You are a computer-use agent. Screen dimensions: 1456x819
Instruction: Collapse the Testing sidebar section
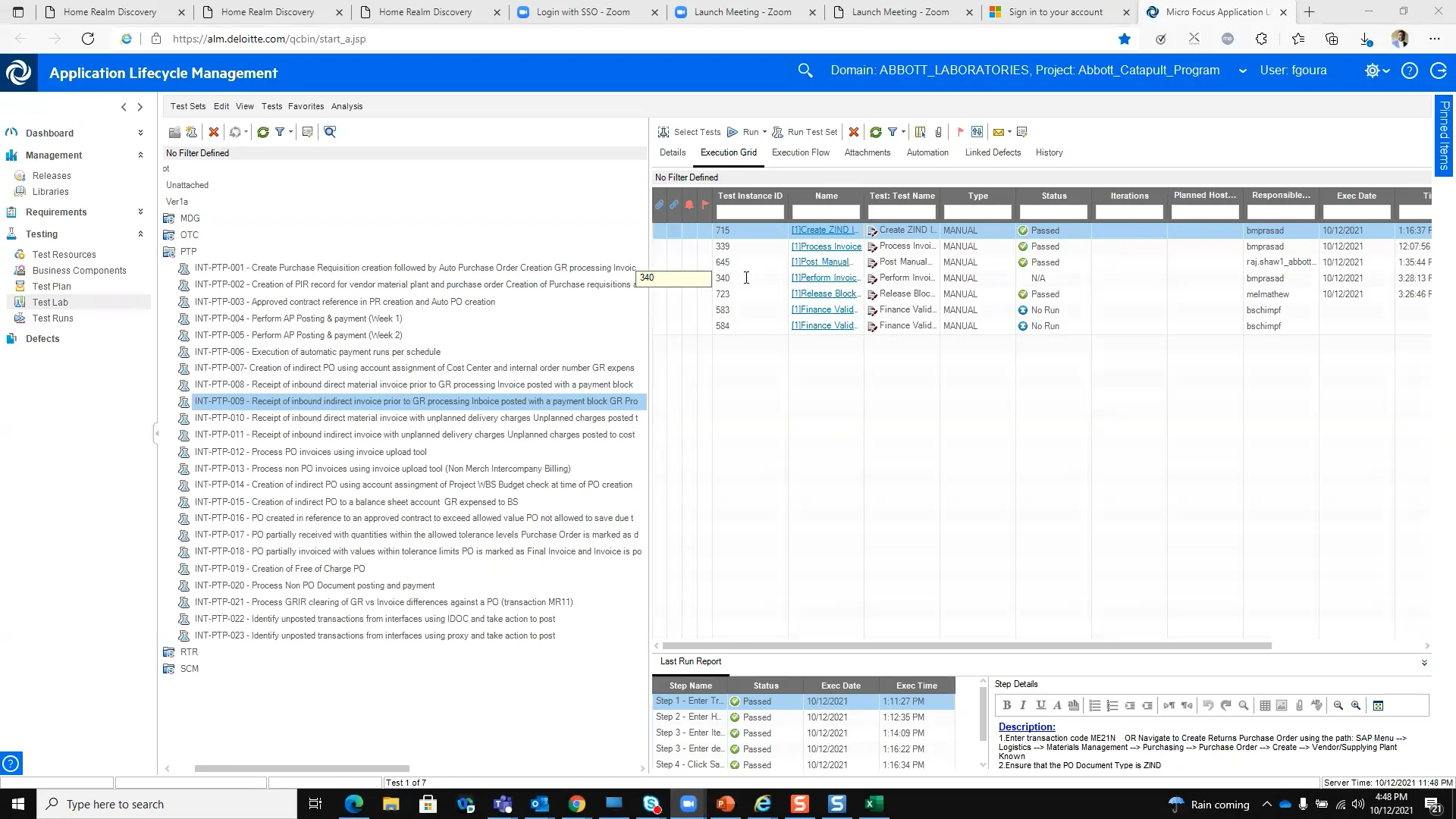click(140, 234)
